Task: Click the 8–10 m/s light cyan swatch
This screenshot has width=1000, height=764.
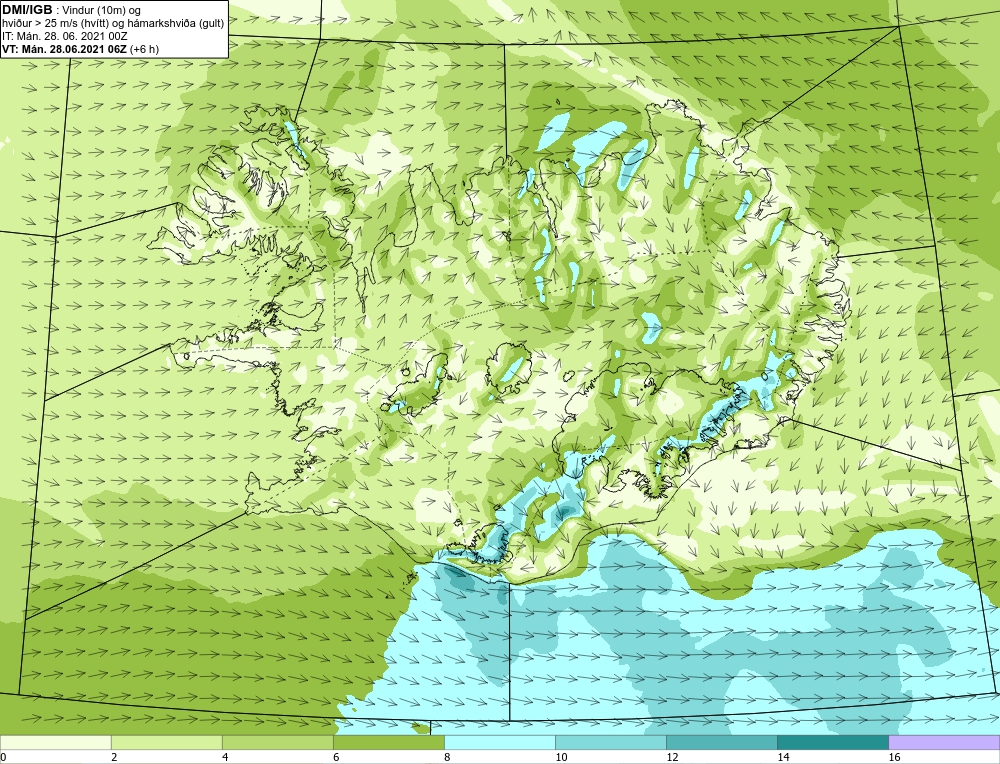Action: click(500, 742)
